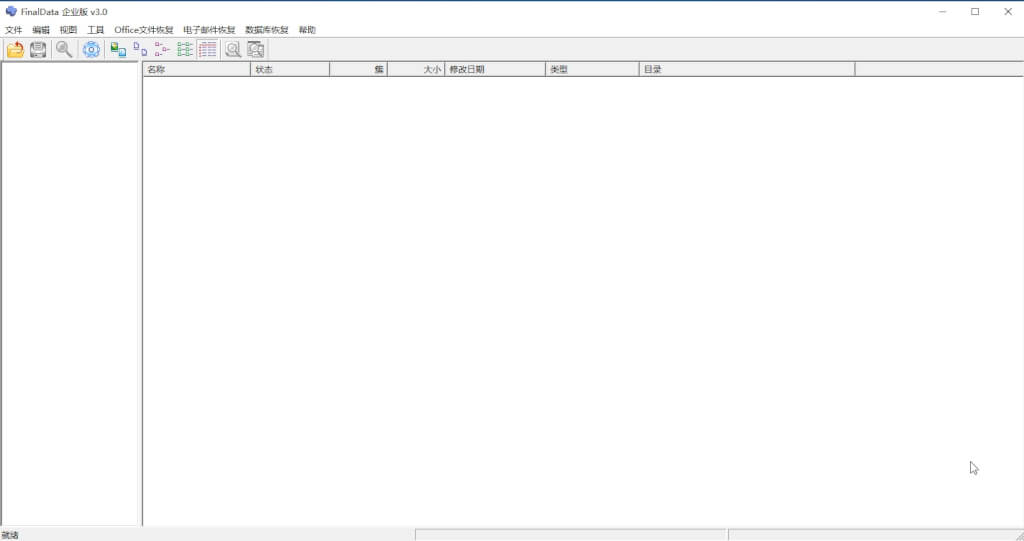
Task: Sort by the 状态 column header
Action: [290, 69]
